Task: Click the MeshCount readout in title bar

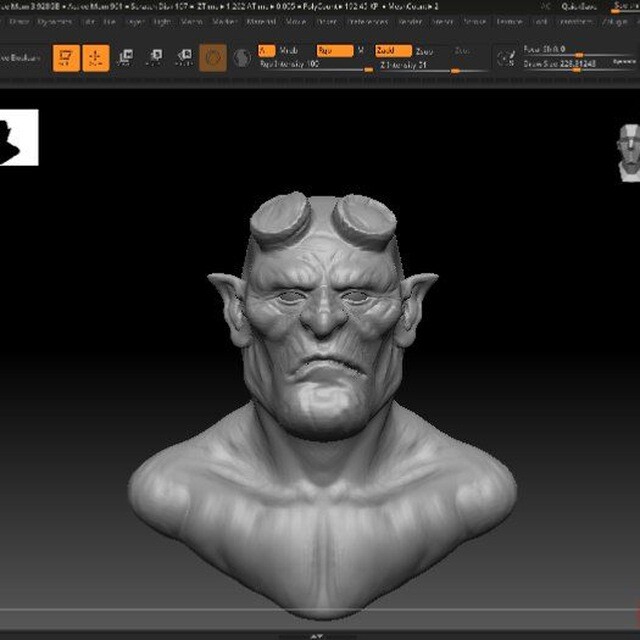Action: coord(413,6)
